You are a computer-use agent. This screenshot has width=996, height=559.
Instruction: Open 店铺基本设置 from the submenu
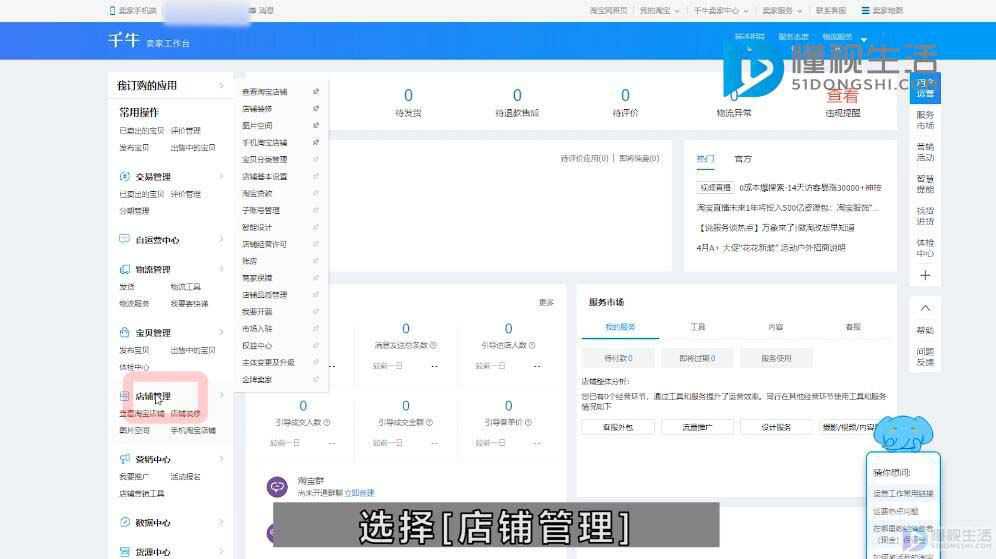pyautogui.click(x=265, y=177)
